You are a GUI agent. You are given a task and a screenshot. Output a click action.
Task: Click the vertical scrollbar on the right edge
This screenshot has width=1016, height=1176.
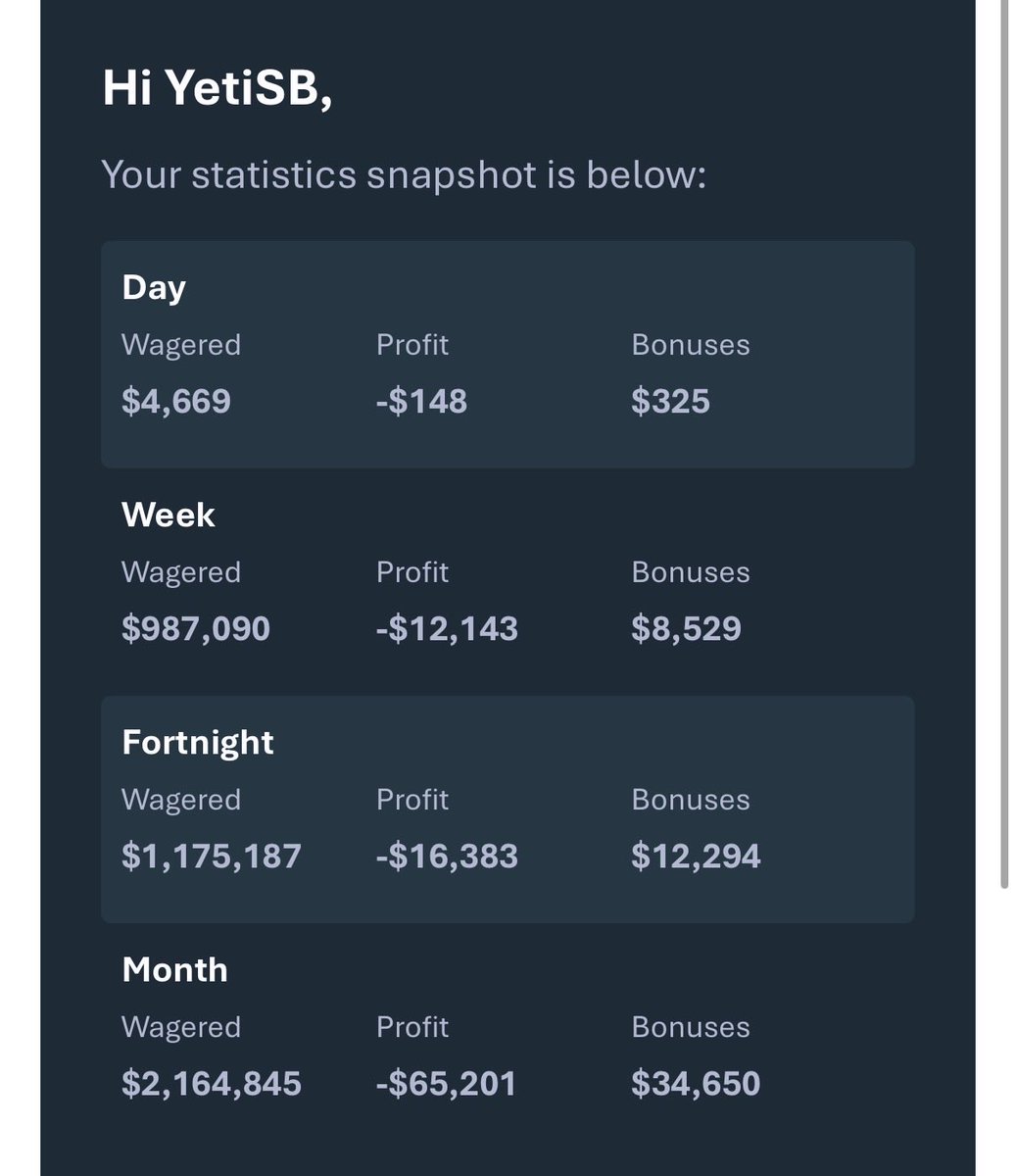[1003, 441]
